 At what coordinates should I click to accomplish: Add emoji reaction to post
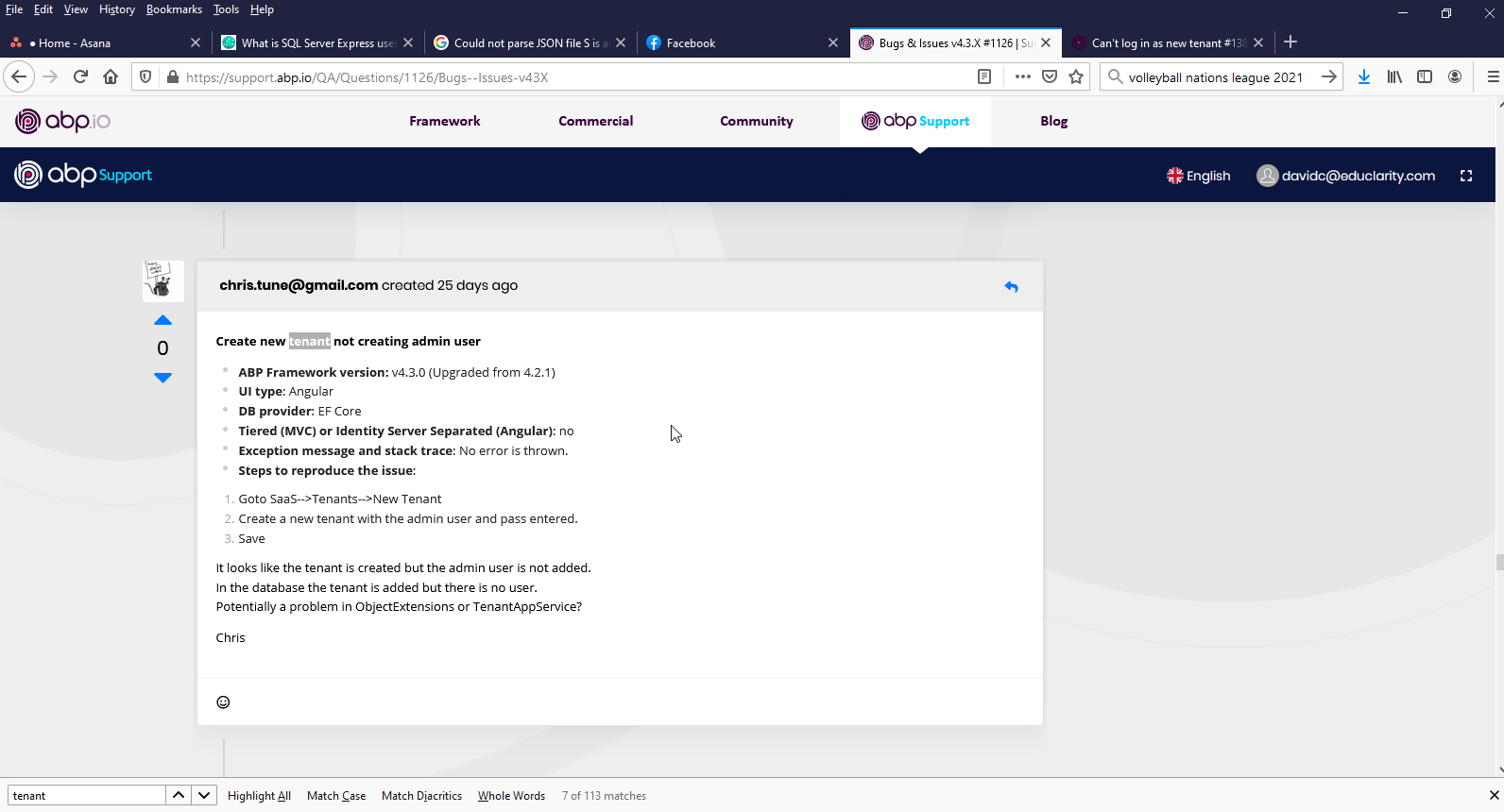[x=223, y=702]
